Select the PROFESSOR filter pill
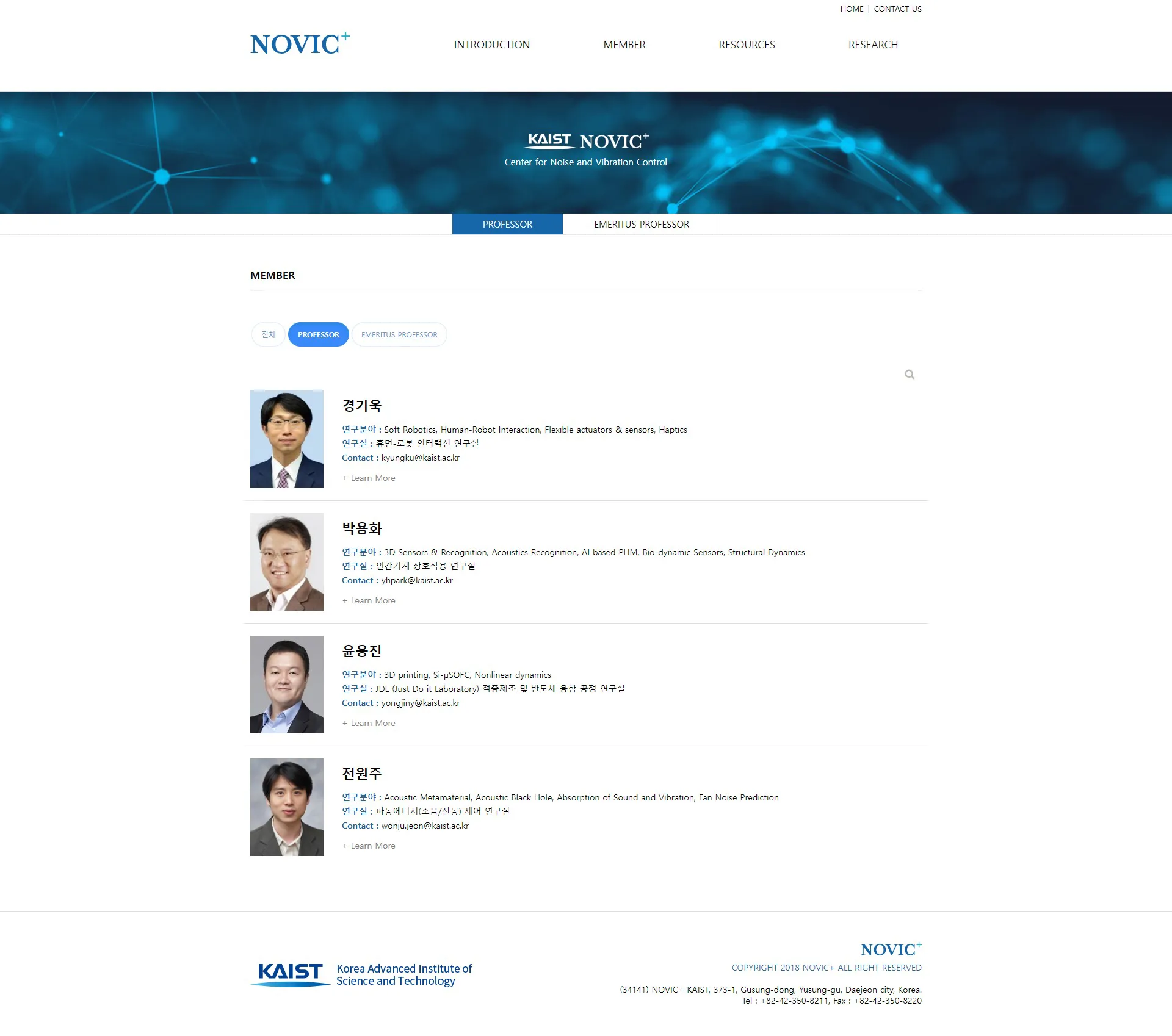 pos(319,334)
